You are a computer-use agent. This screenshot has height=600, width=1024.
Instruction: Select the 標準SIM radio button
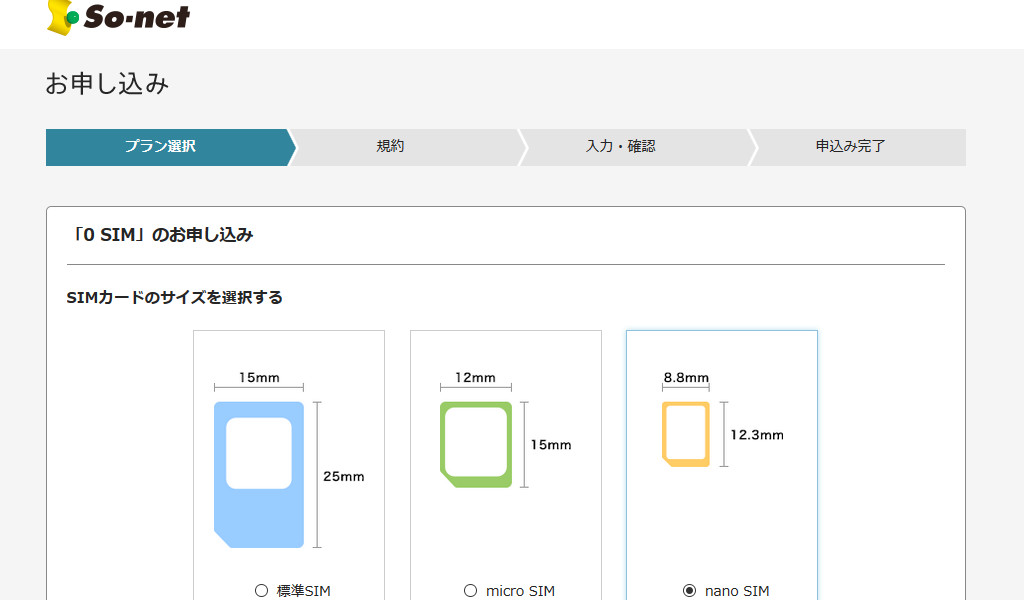coord(261,590)
